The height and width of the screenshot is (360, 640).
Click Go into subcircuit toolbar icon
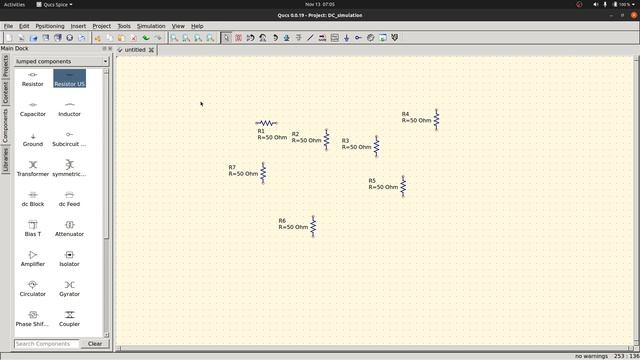(287, 38)
